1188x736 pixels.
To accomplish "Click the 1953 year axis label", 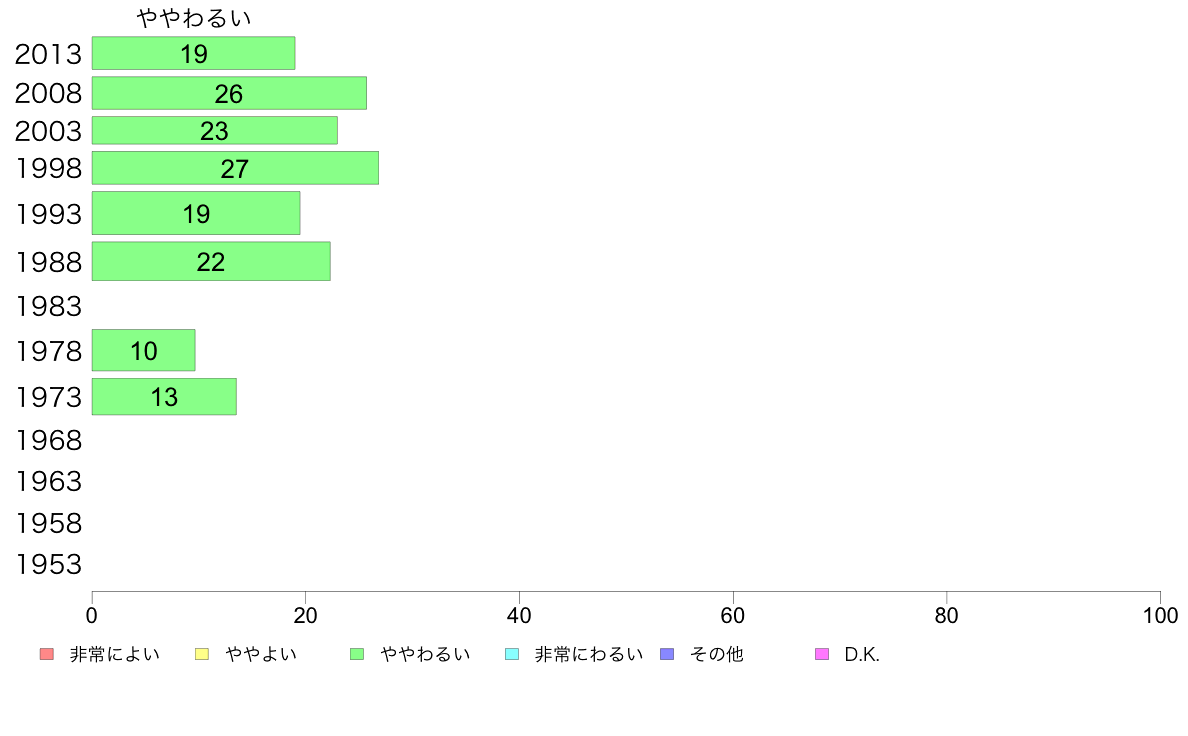I will [48, 564].
